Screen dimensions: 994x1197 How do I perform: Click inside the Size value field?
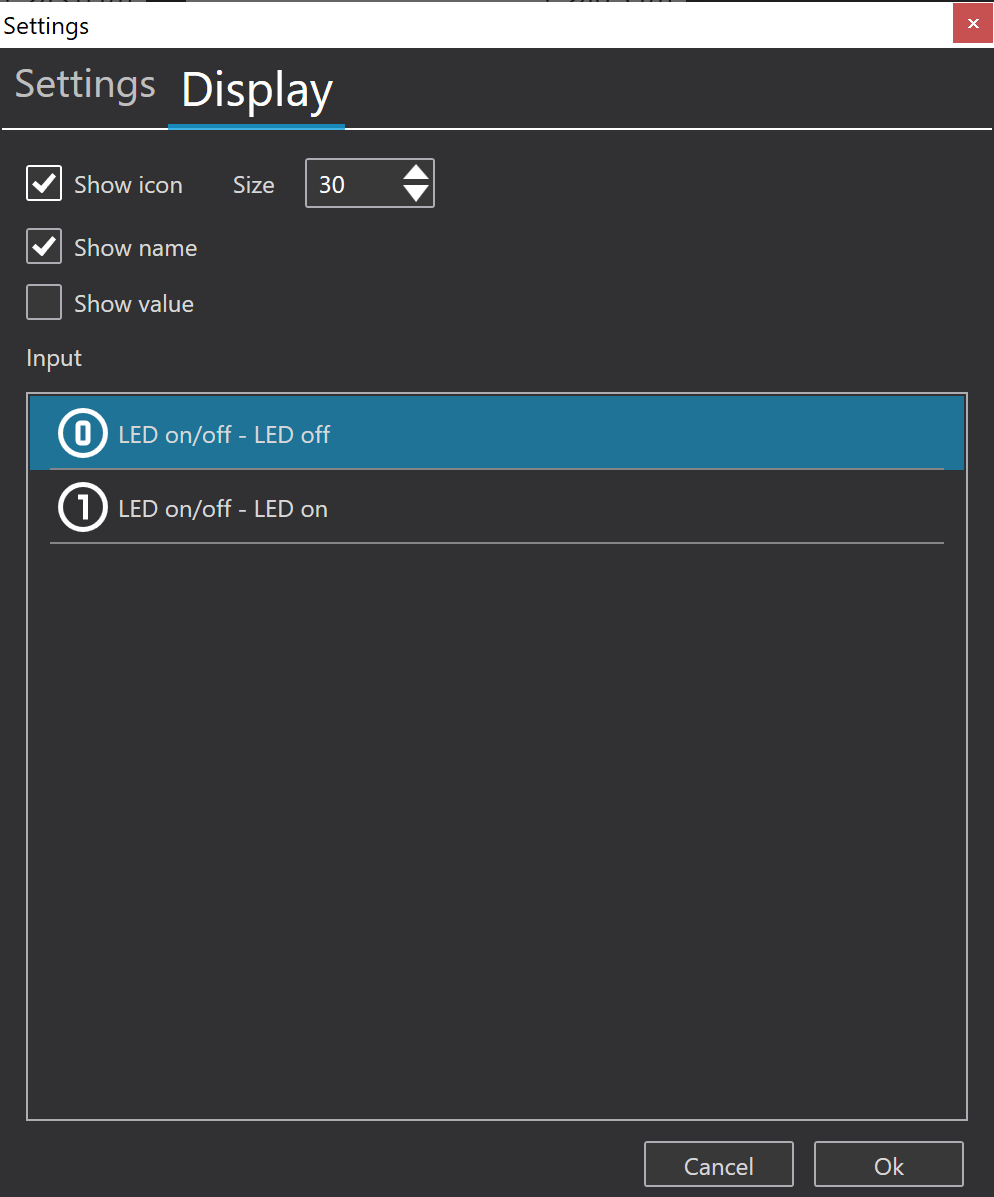pyautogui.click(x=352, y=184)
